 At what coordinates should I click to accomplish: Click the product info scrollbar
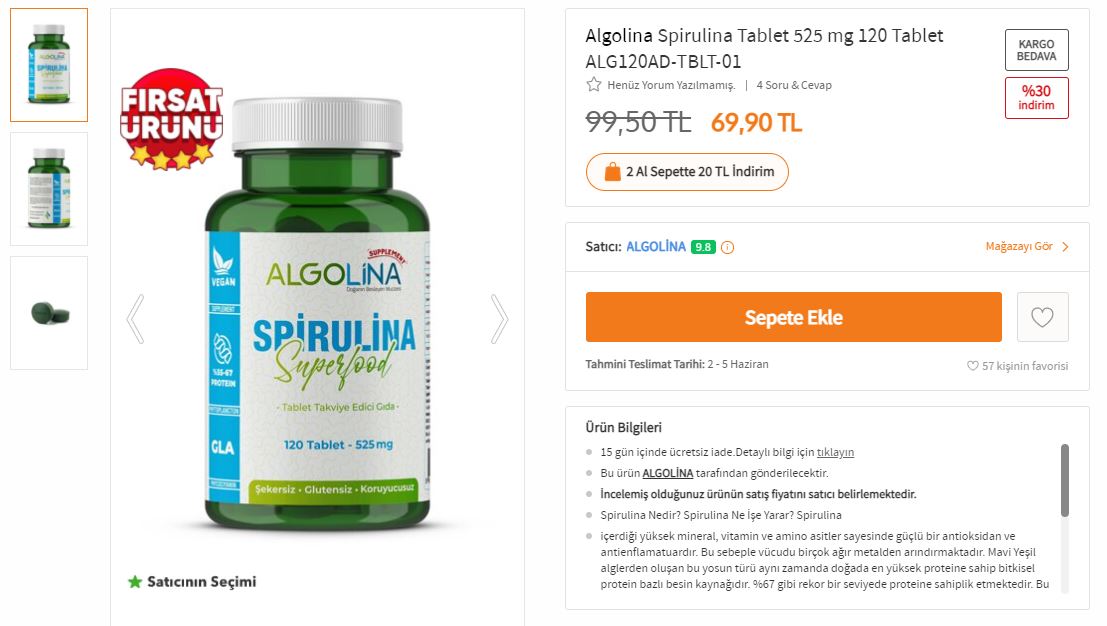click(1065, 480)
